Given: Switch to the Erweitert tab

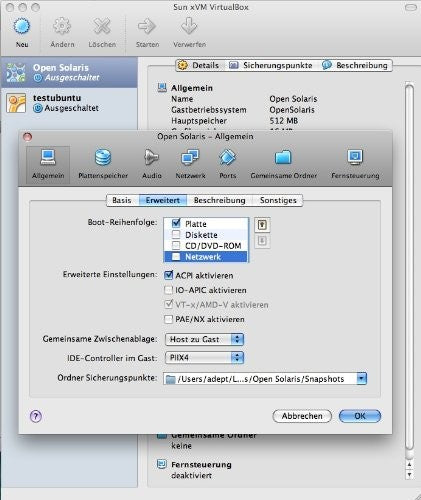Looking at the screenshot, I should click(163, 200).
